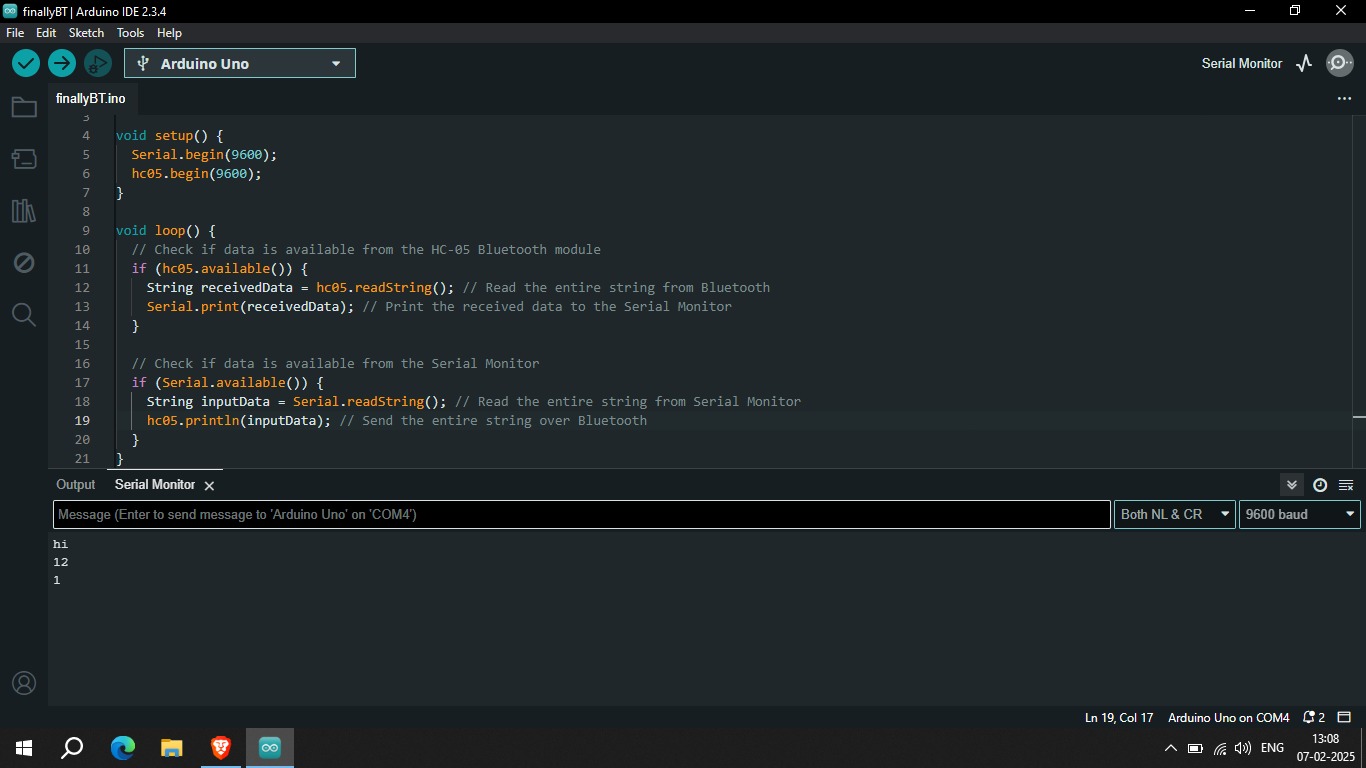This screenshot has height=768, width=1366.
Task: Open the Tools menu
Action: [x=130, y=32]
